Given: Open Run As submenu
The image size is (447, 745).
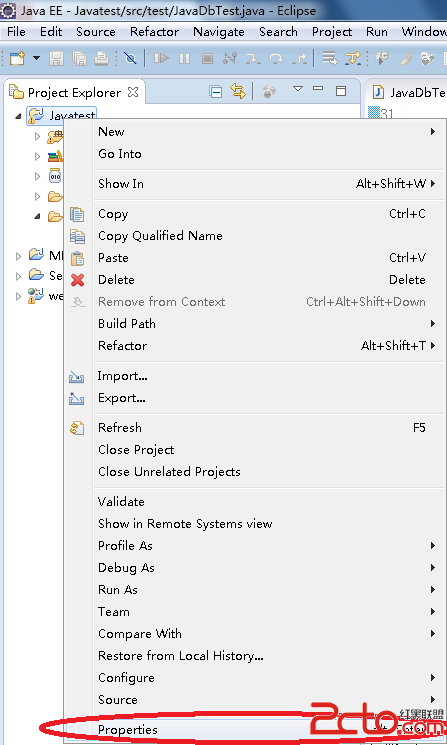Looking at the screenshot, I should (x=254, y=590).
